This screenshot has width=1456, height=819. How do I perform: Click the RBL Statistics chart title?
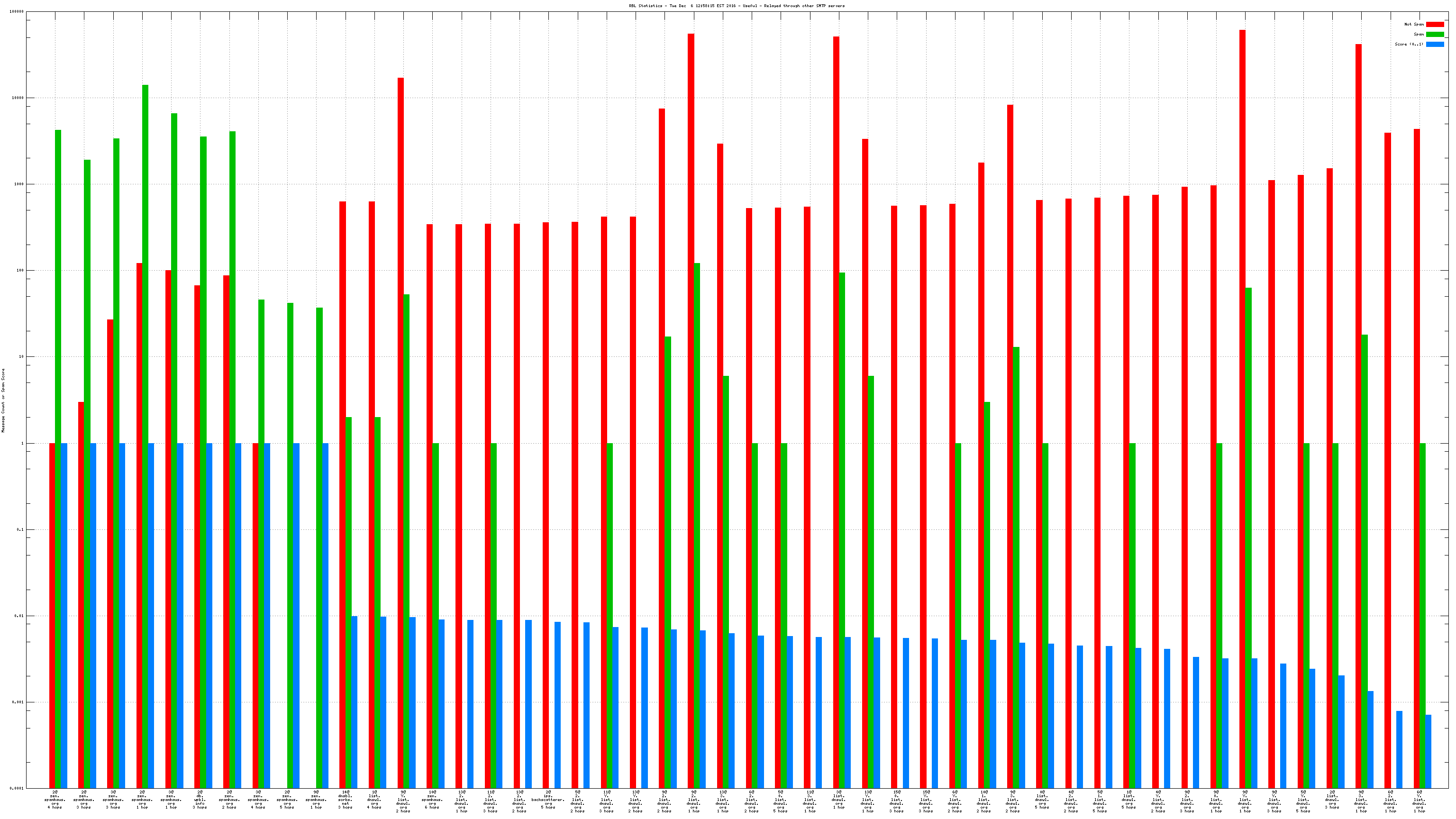(x=737, y=6)
